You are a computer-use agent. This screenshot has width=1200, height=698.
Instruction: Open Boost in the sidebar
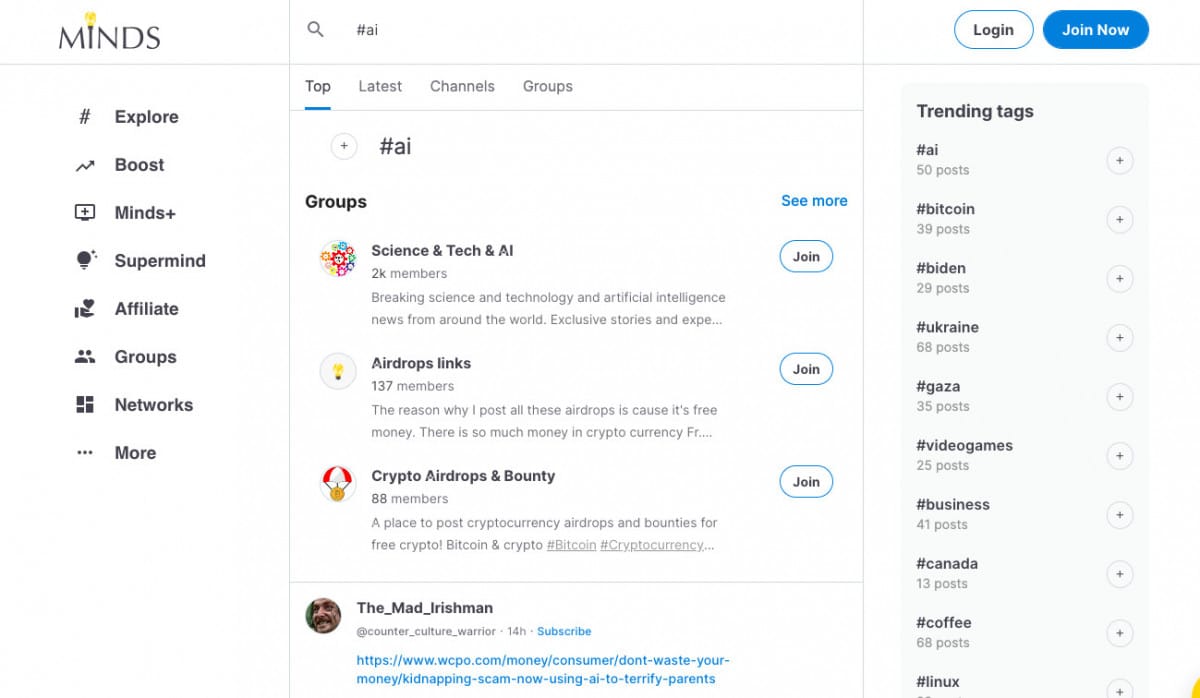(x=139, y=165)
